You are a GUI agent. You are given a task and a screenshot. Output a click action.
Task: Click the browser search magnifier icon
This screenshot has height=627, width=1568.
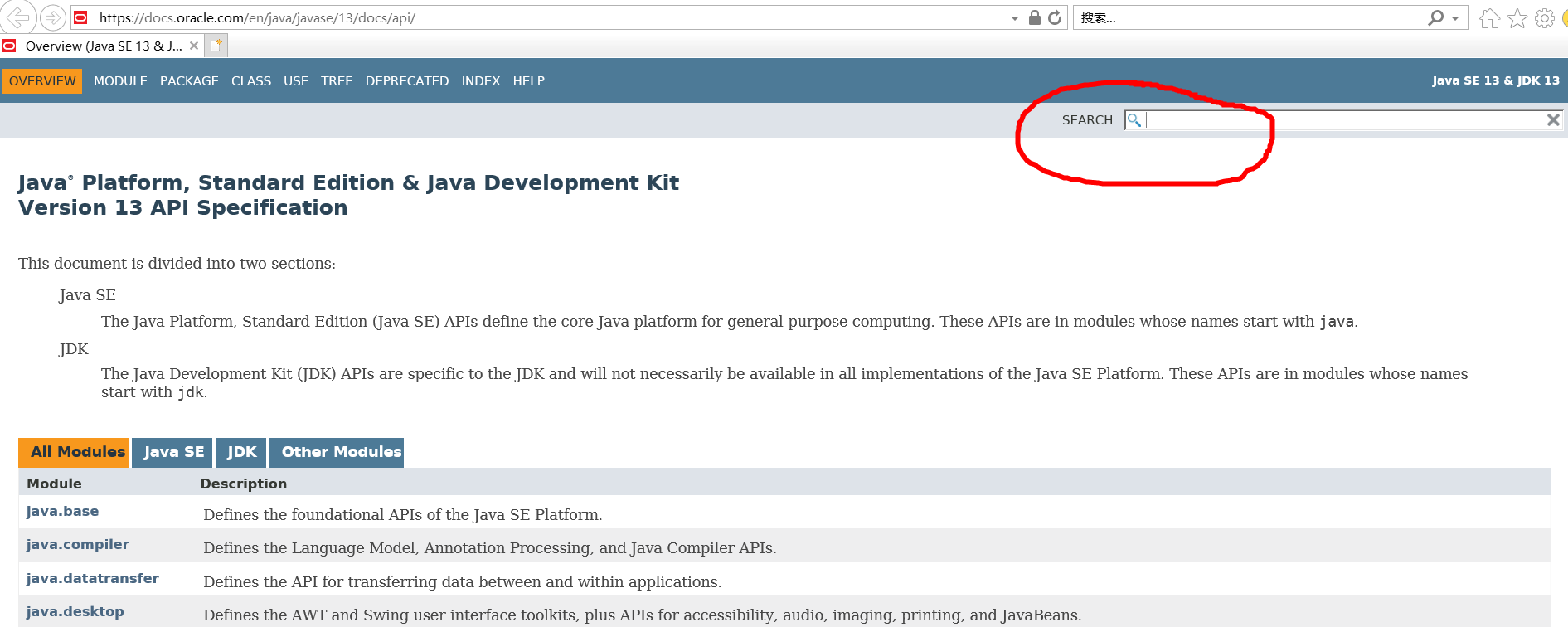click(x=1436, y=17)
